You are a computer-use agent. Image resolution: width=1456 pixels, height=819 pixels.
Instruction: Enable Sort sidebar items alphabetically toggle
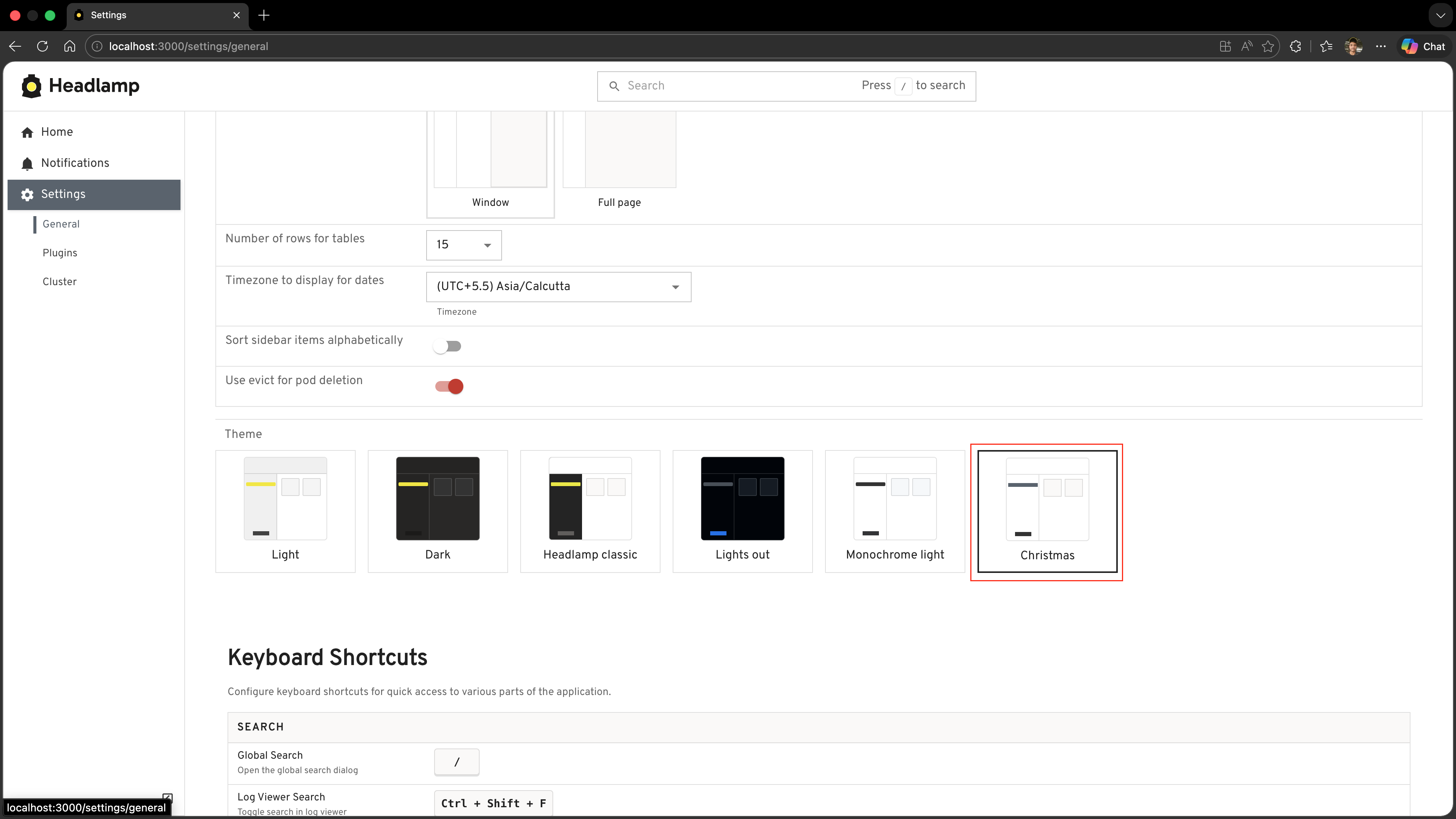click(x=448, y=346)
